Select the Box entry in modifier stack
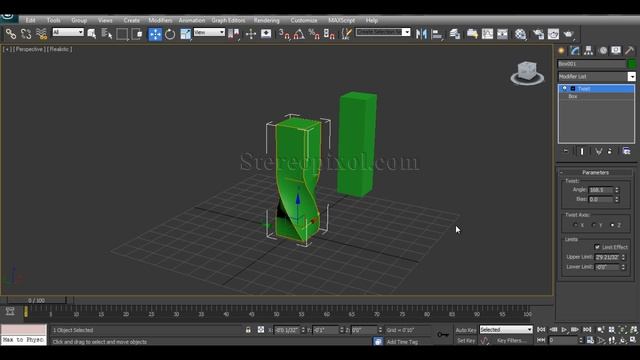 (x=573, y=97)
